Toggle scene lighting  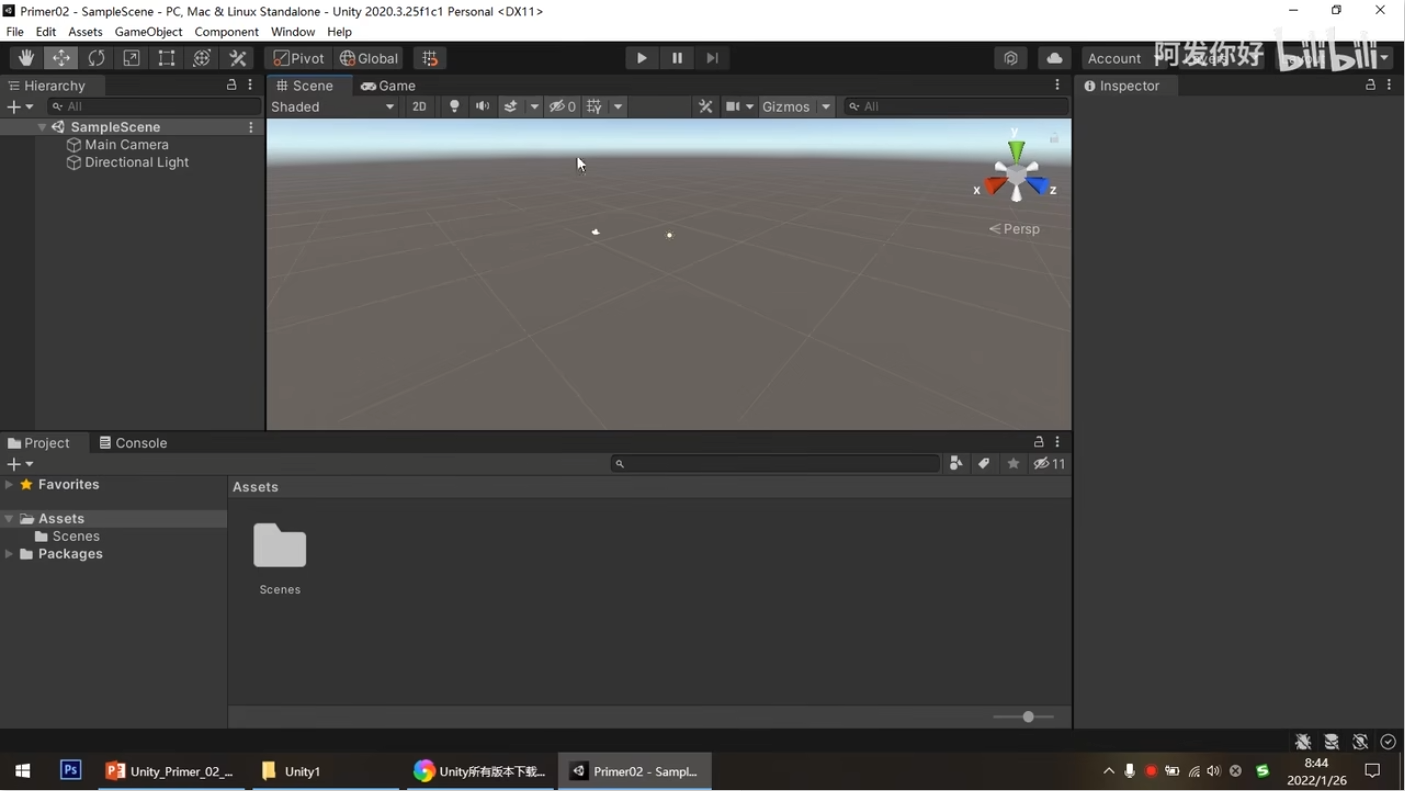click(454, 107)
